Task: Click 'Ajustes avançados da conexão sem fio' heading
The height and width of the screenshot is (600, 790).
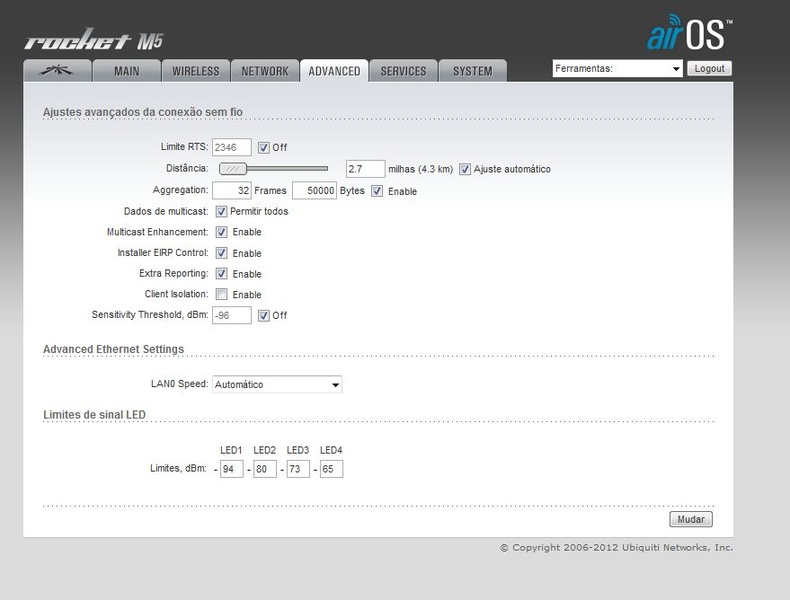Action: [x=143, y=112]
